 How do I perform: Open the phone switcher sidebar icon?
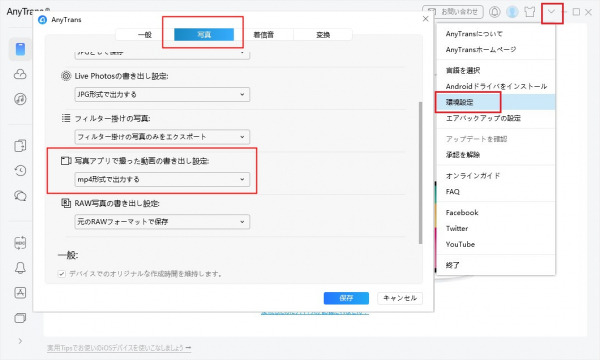pyautogui.click(x=20, y=145)
